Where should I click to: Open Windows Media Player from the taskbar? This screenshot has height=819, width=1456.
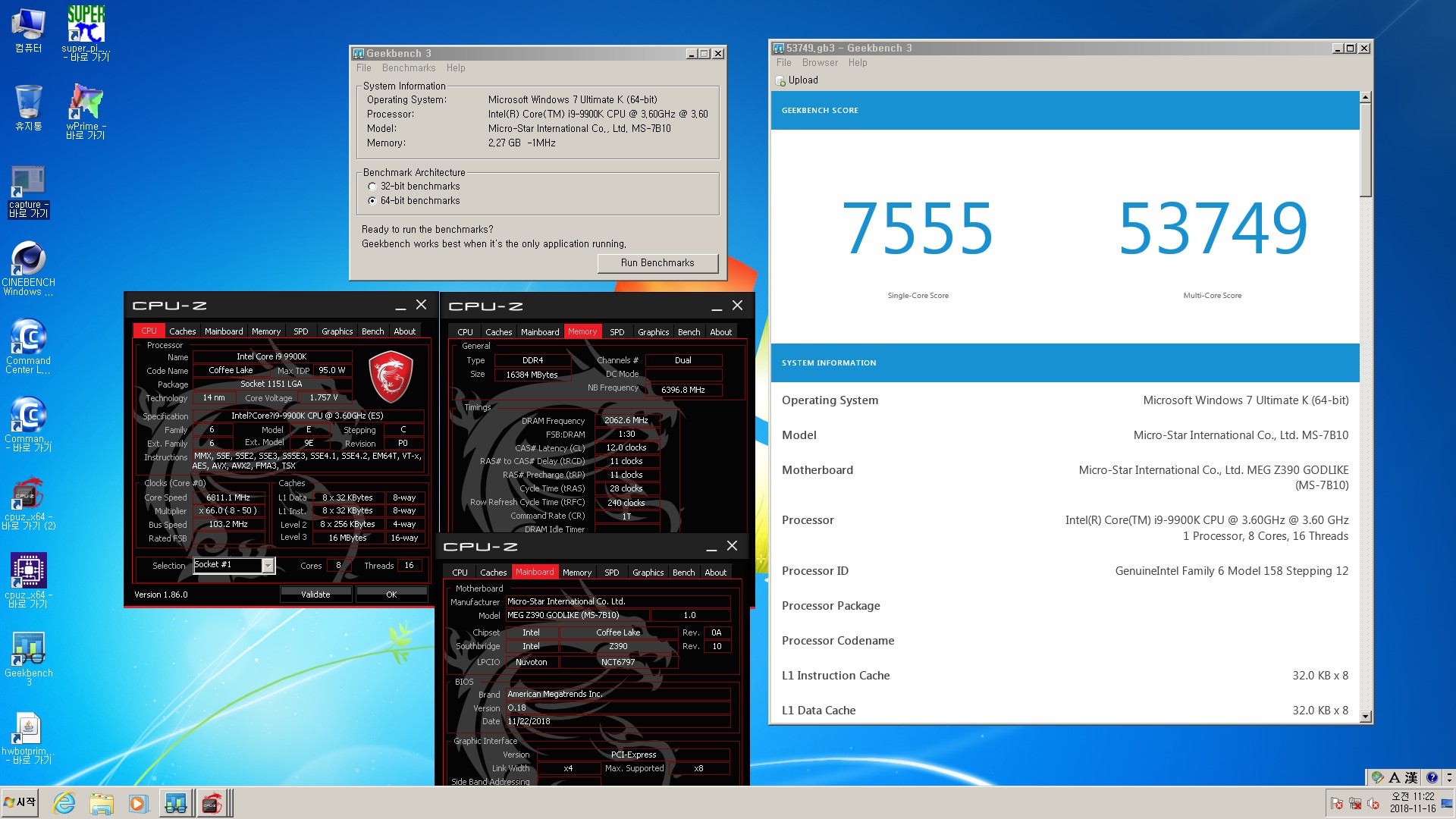[137, 803]
